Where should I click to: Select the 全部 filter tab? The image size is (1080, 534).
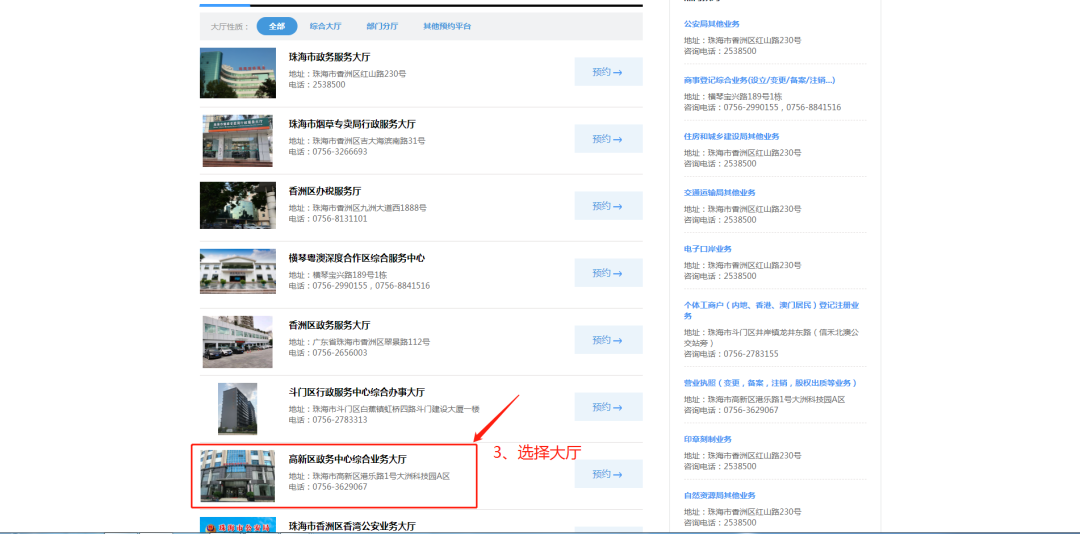(277, 26)
